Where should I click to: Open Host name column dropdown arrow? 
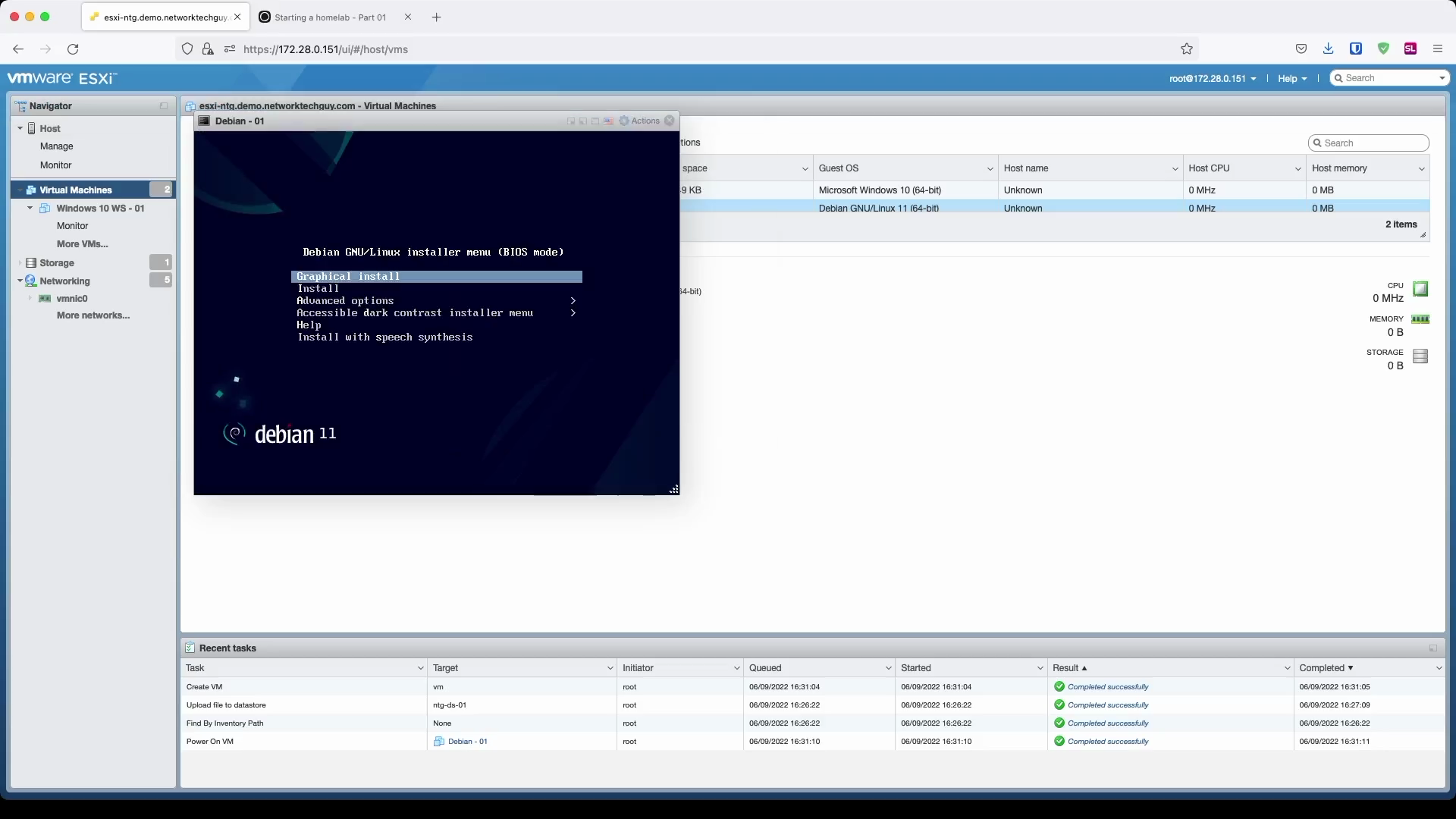click(x=1175, y=169)
